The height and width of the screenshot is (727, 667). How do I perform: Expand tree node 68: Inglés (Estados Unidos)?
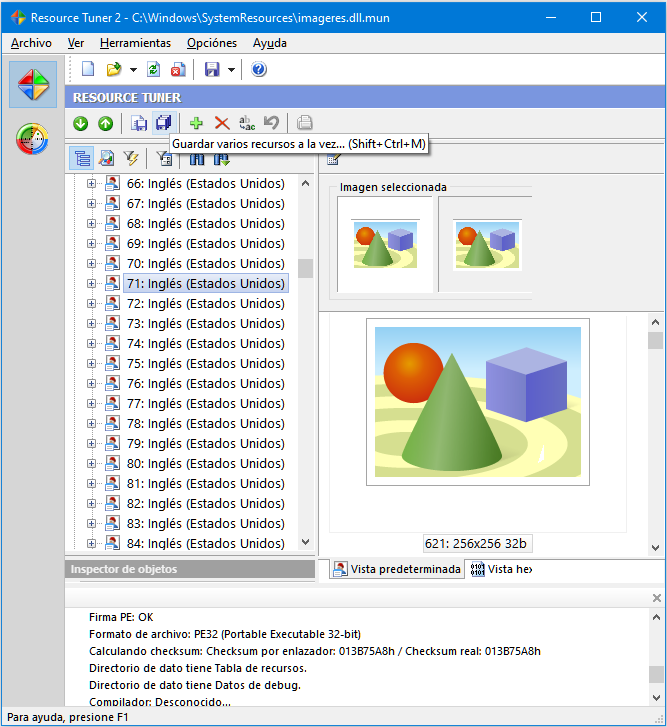click(x=91, y=223)
